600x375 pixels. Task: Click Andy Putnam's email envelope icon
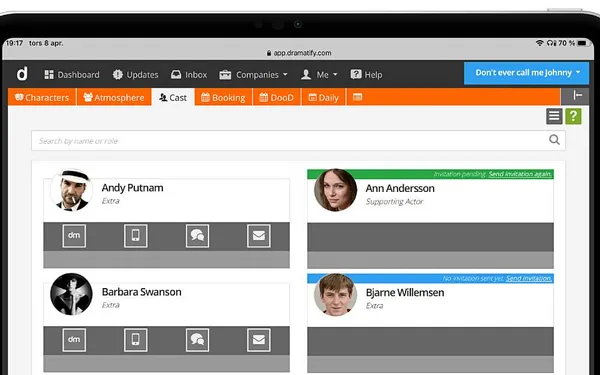[259, 236]
